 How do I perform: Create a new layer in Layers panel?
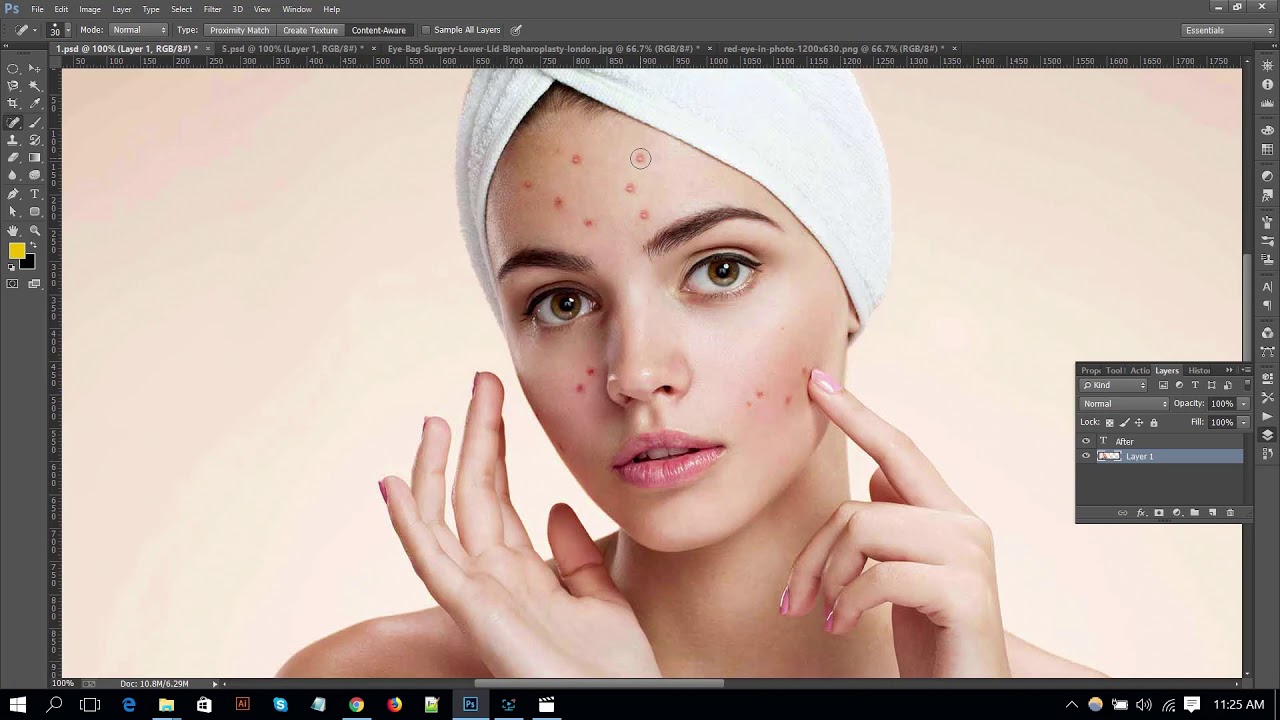1212,513
